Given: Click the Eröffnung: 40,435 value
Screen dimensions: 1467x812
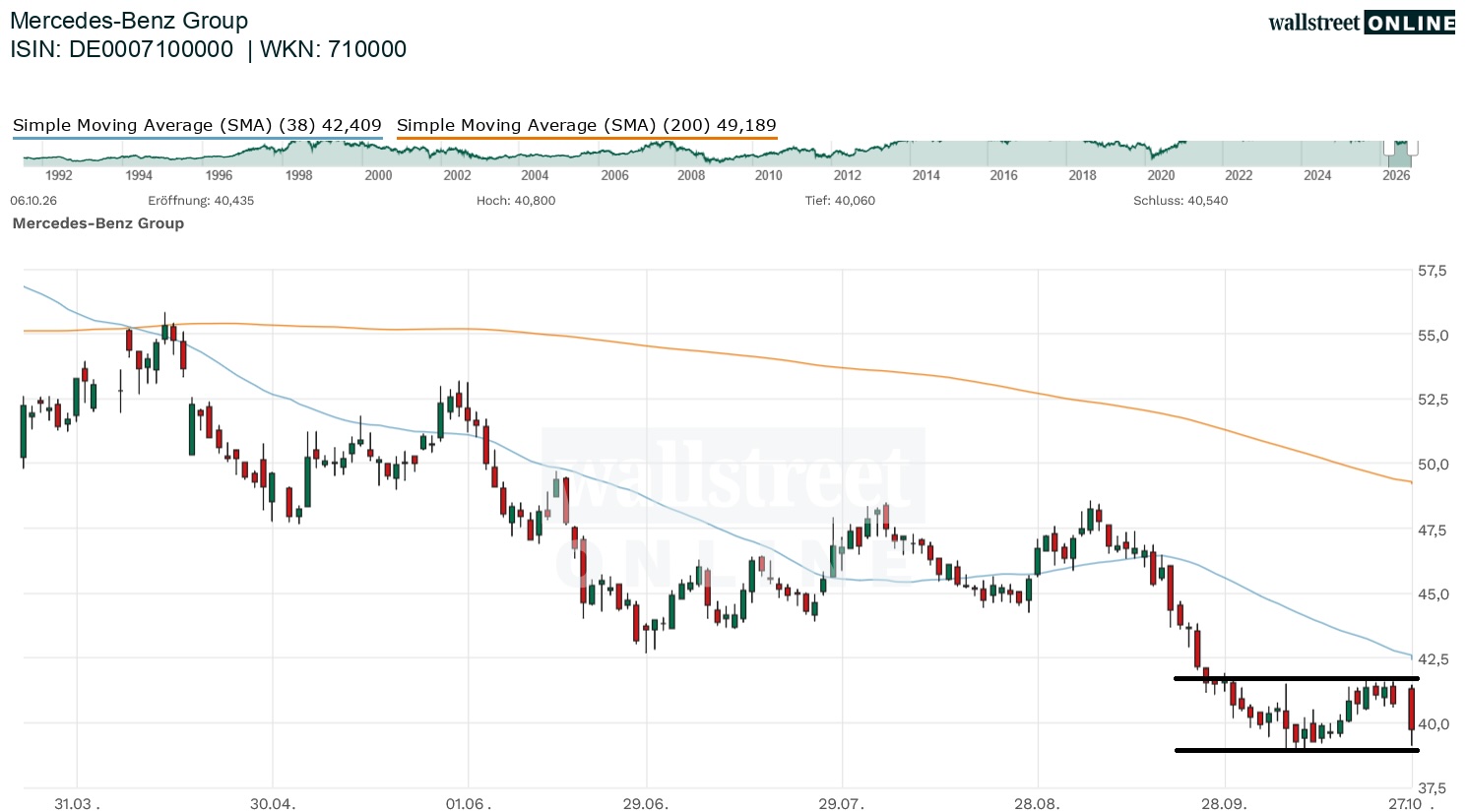Looking at the screenshot, I should 201,200.
